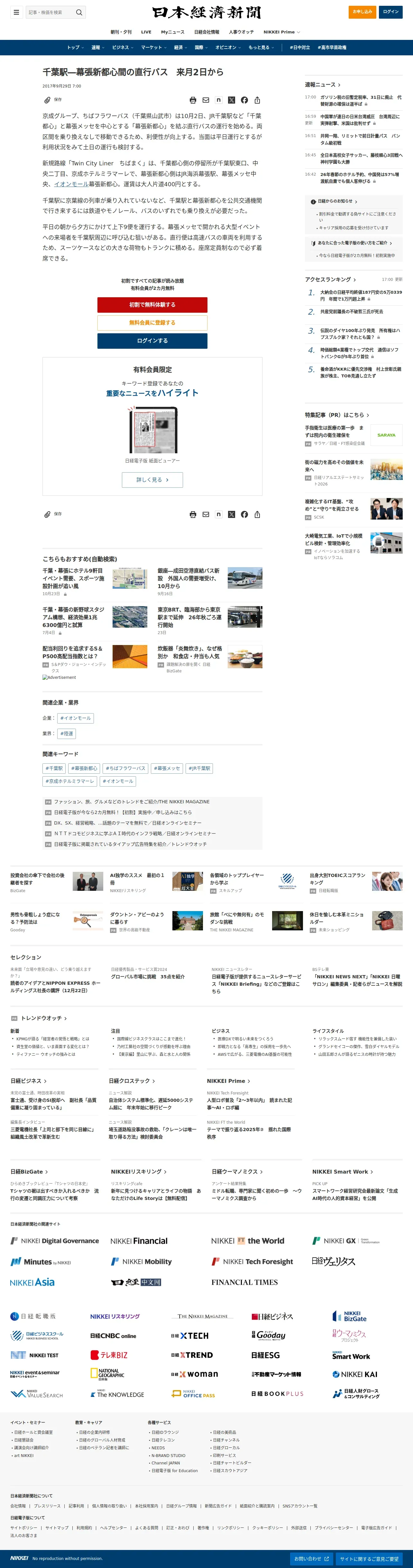Open Myニュース menu item
The image size is (413, 1568).
pyautogui.click(x=173, y=32)
